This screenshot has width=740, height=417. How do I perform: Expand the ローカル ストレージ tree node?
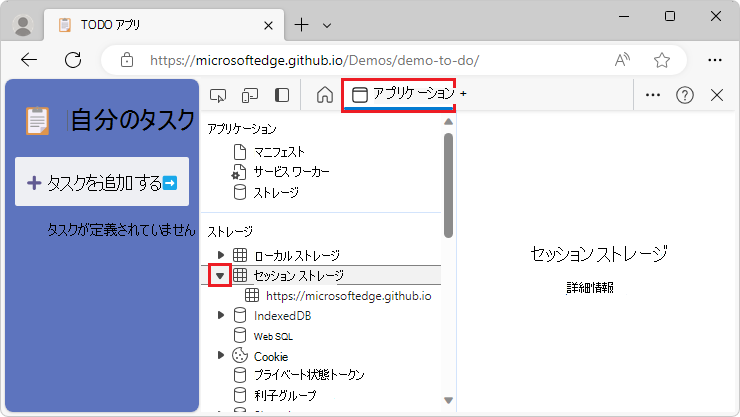pos(221,255)
